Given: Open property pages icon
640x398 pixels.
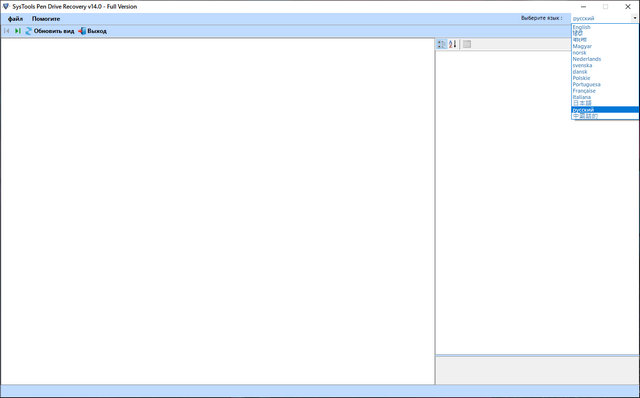Looking at the screenshot, I should tap(467, 44).
